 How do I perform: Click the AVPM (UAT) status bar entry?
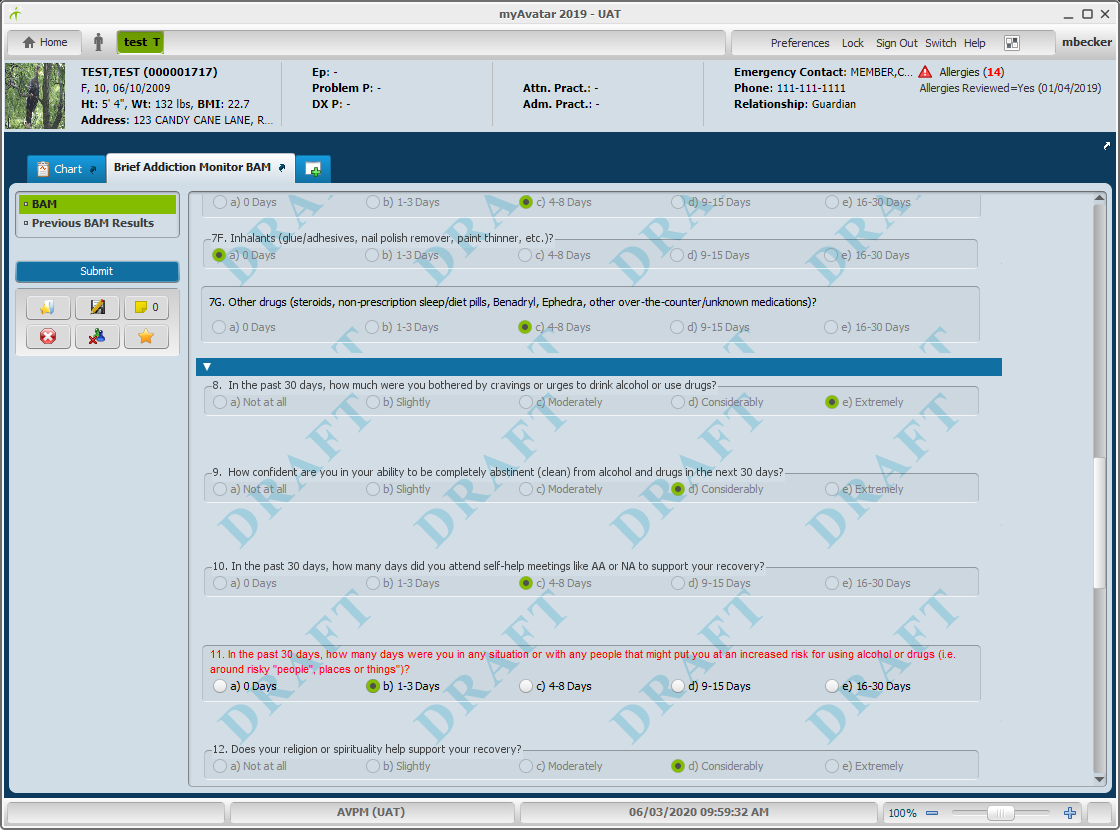[x=371, y=812]
